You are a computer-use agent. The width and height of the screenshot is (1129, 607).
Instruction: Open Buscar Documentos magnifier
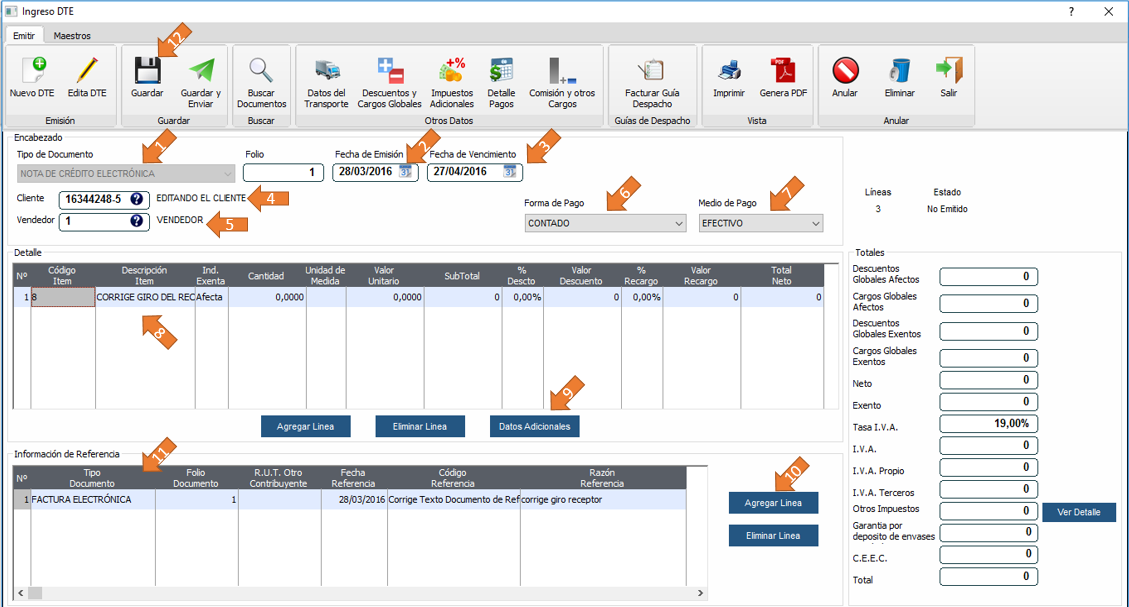click(261, 71)
